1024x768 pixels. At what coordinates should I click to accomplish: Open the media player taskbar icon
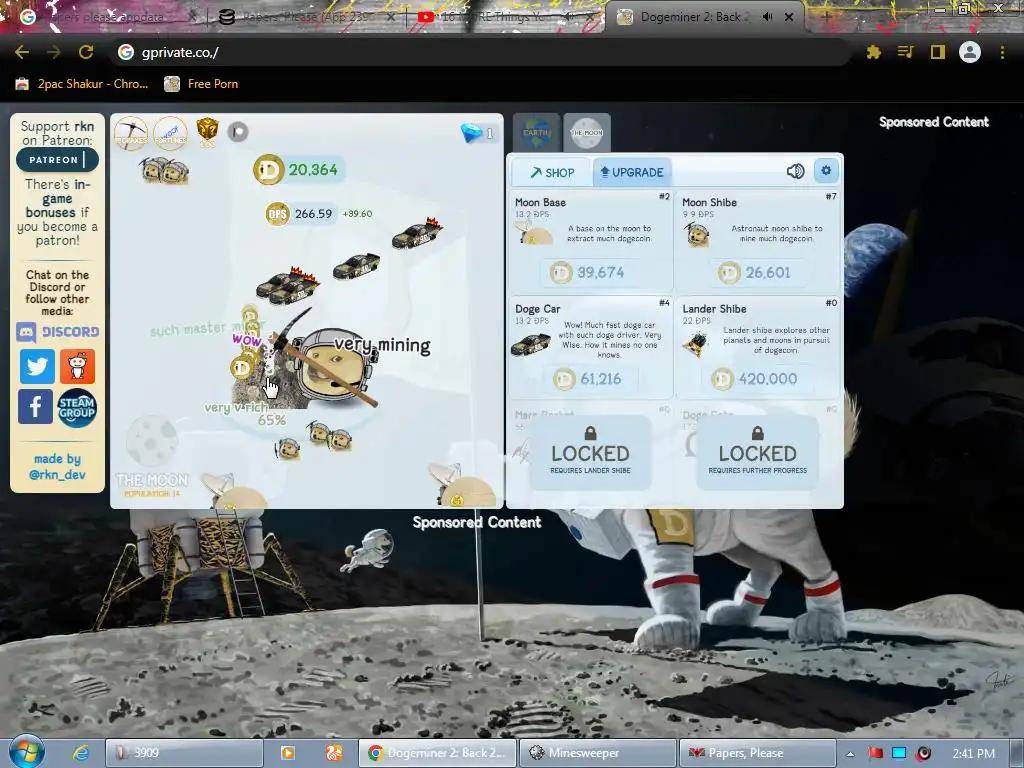pyautogui.click(x=287, y=753)
